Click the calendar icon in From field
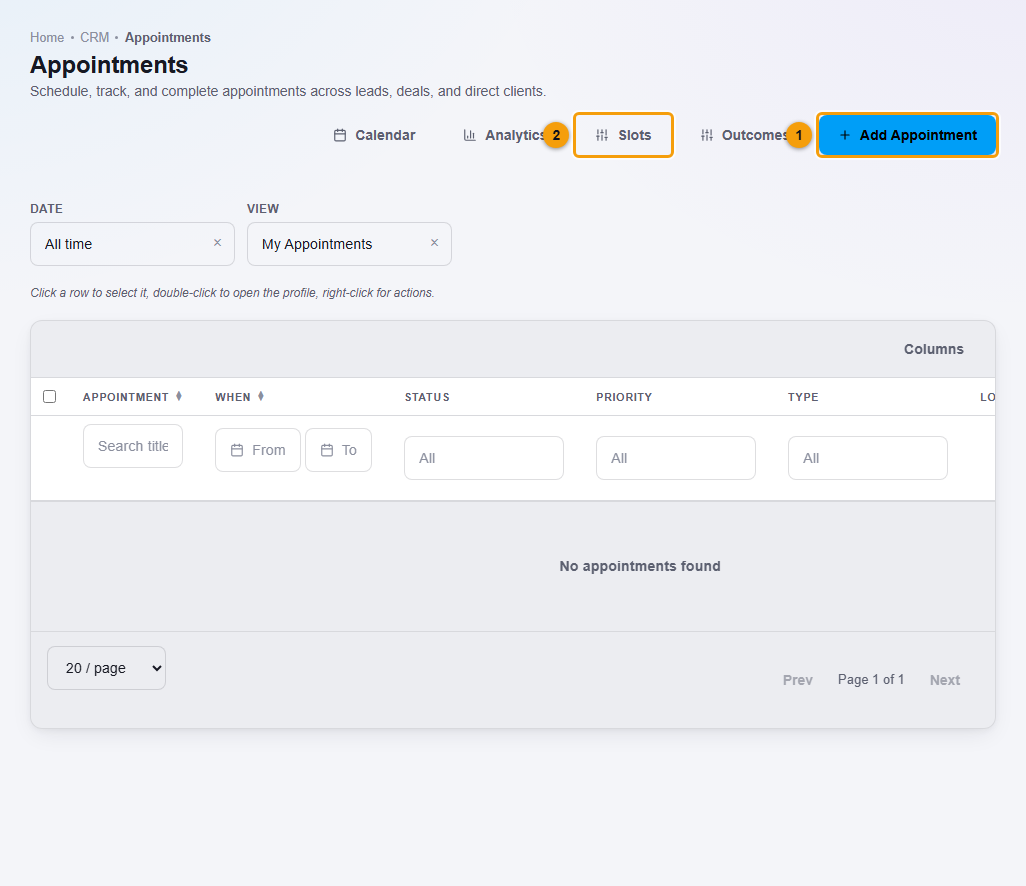Image resolution: width=1026 pixels, height=886 pixels. pyautogui.click(x=237, y=450)
